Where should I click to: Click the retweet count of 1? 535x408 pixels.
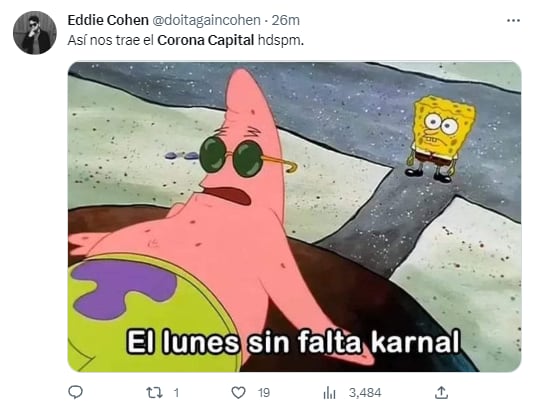coord(176,393)
